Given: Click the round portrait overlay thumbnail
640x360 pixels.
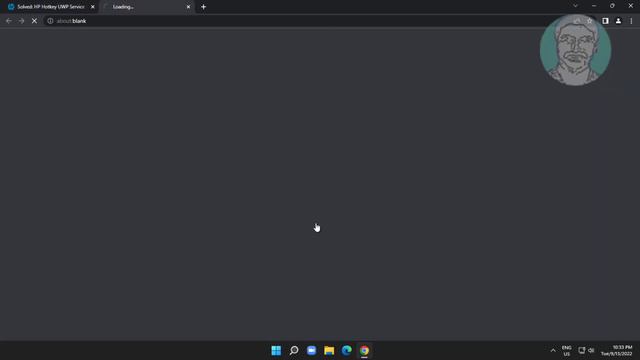Looking at the screenshot, I should tap(575, 50).
